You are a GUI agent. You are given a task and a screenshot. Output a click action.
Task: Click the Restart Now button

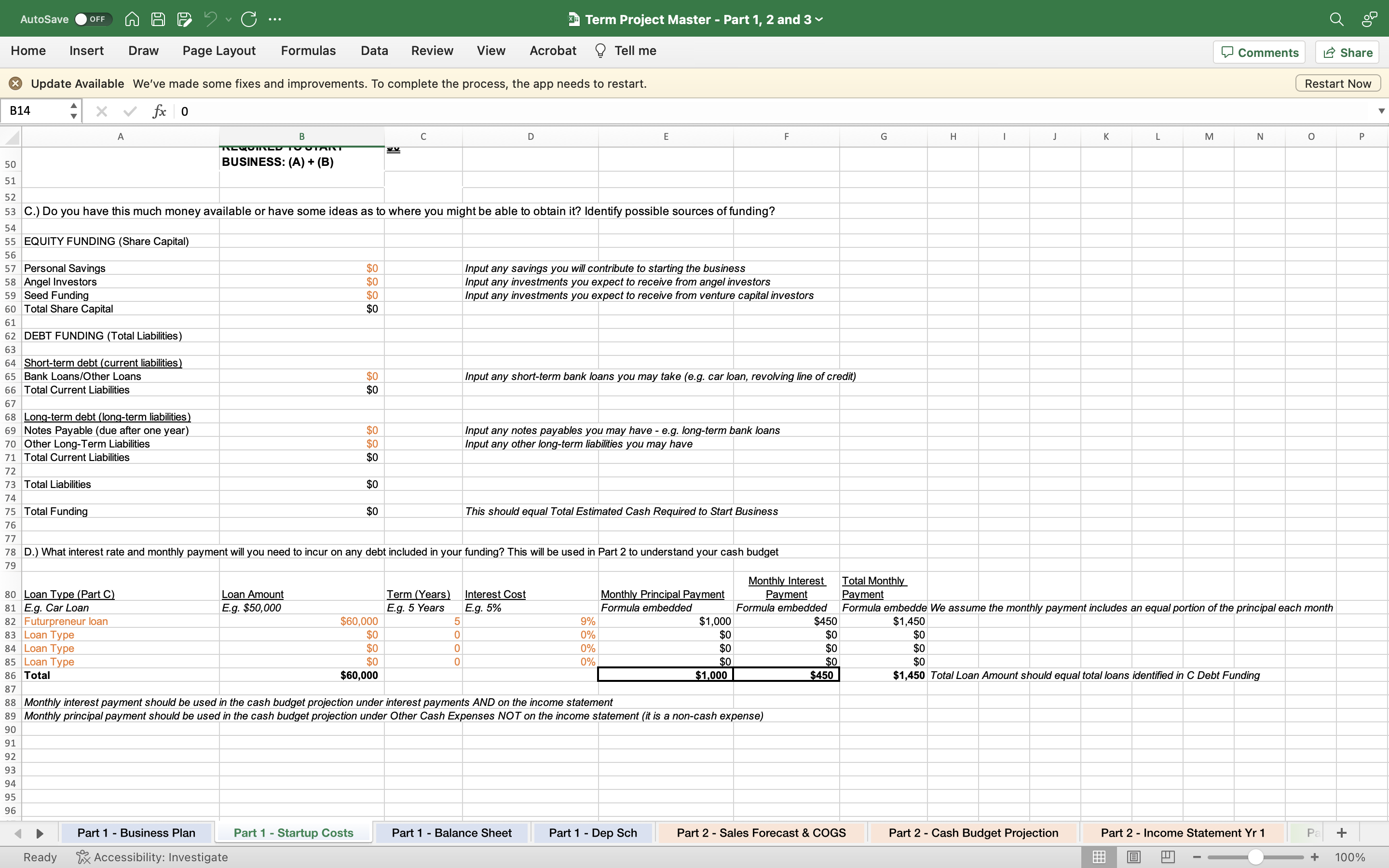(x=1337, y=82)
